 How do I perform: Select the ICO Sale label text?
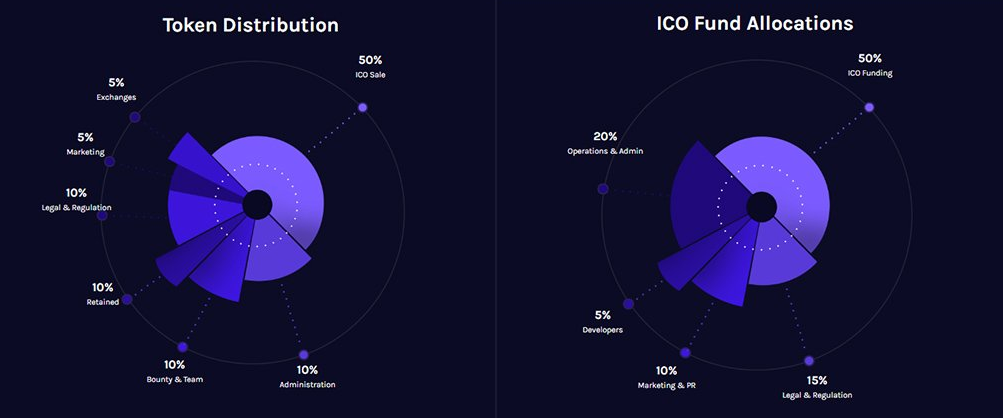click(372, 76)
